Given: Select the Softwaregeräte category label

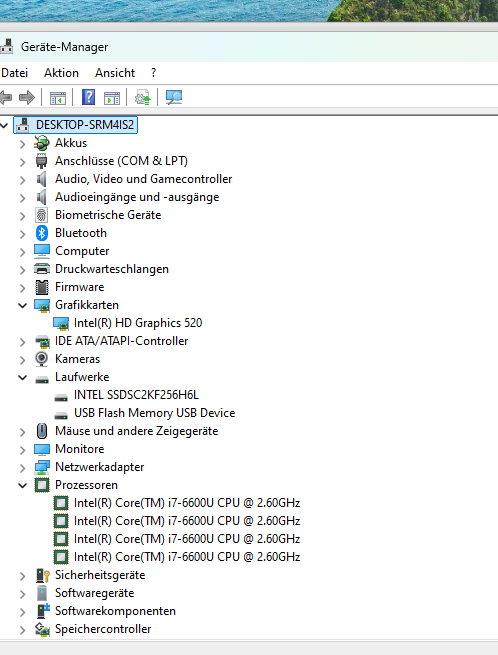Looking at the screenshot, I should pyautogui.click(x=94, y=593).
